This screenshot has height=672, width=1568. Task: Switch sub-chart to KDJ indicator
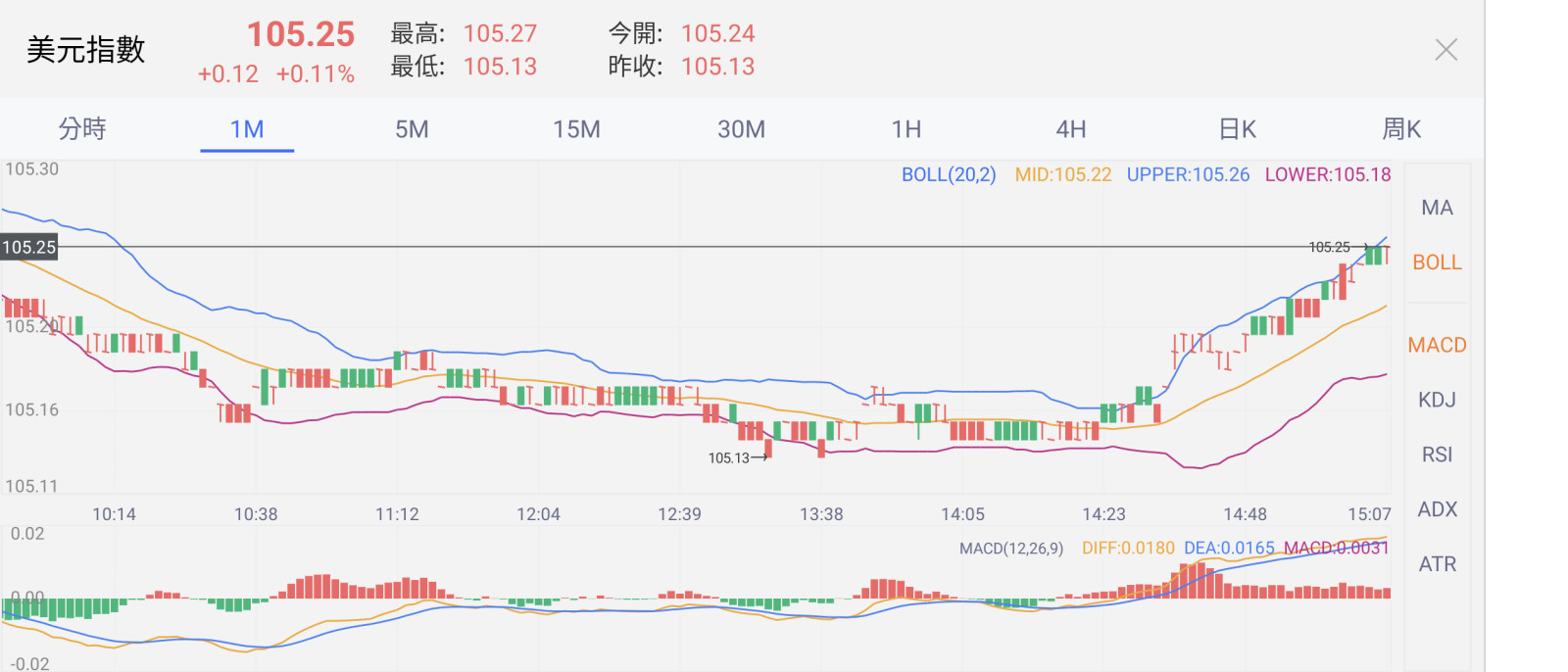[x=1437, y=400]
